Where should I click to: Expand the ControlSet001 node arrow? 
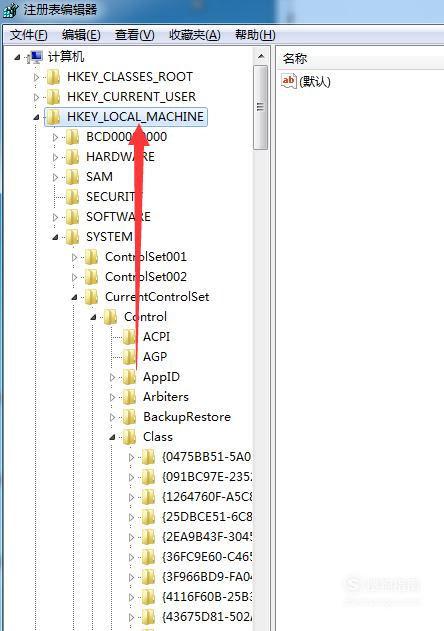tap(74, 257)
